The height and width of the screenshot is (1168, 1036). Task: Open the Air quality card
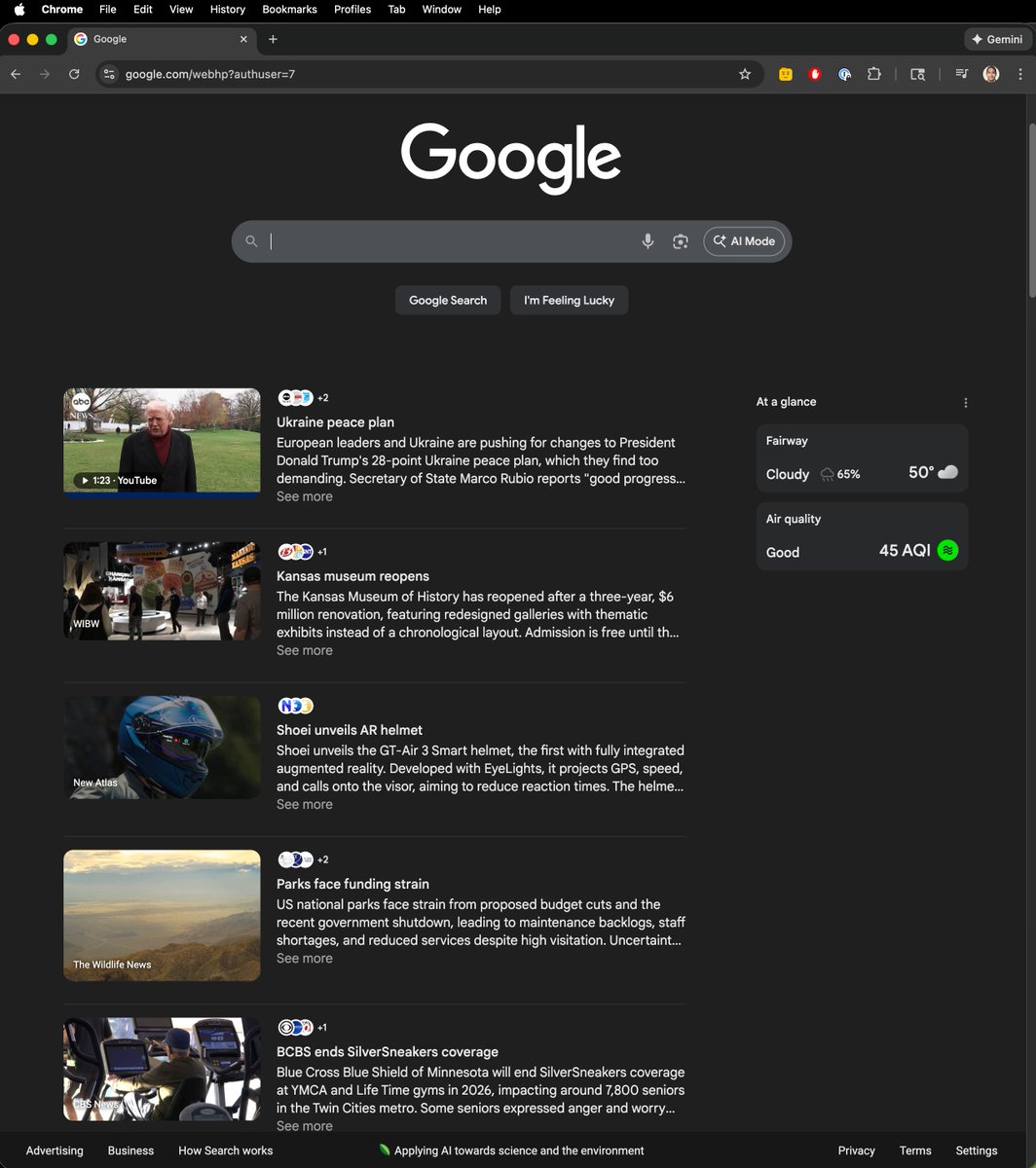point(862,536)
